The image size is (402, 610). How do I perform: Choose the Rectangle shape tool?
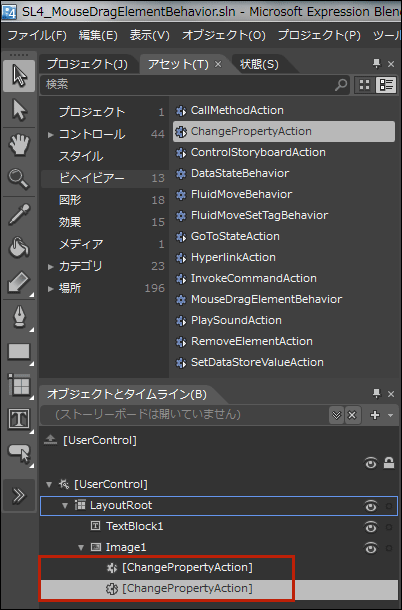tap(19, 352)
